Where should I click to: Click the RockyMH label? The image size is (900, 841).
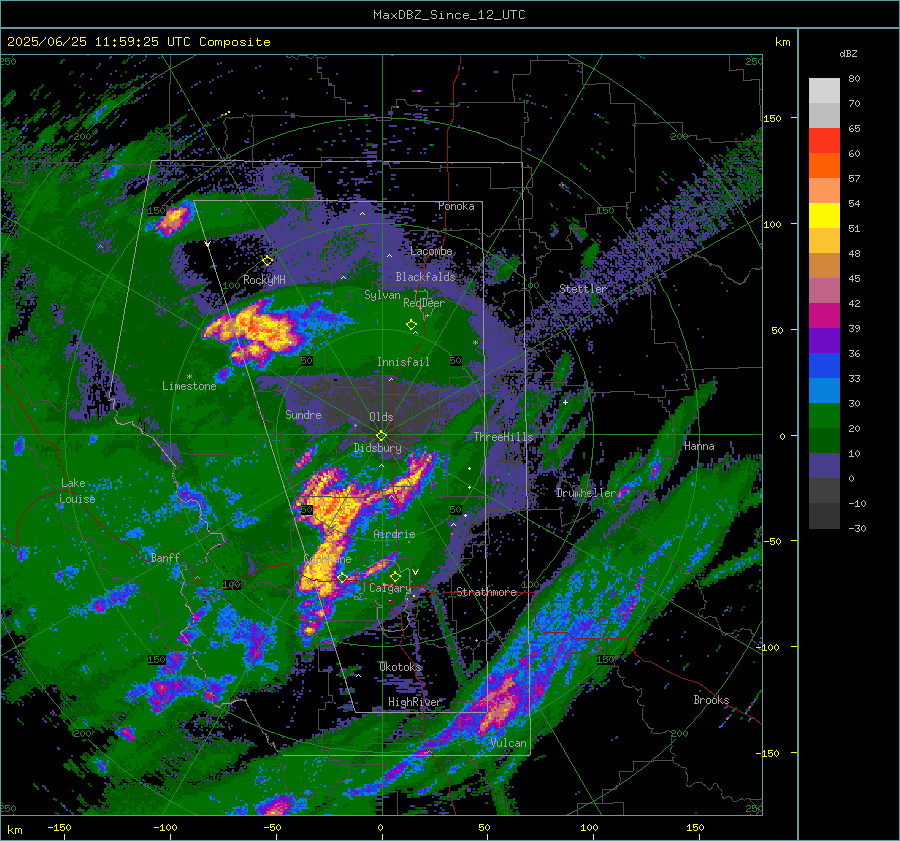(x=264, y=280)
